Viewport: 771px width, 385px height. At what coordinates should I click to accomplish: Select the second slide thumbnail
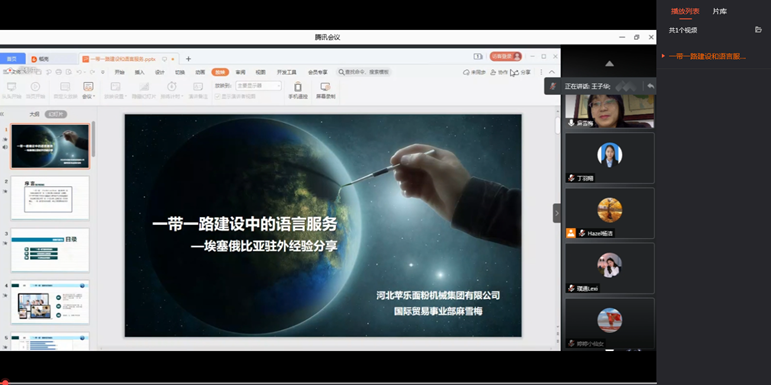coord(50,198)
